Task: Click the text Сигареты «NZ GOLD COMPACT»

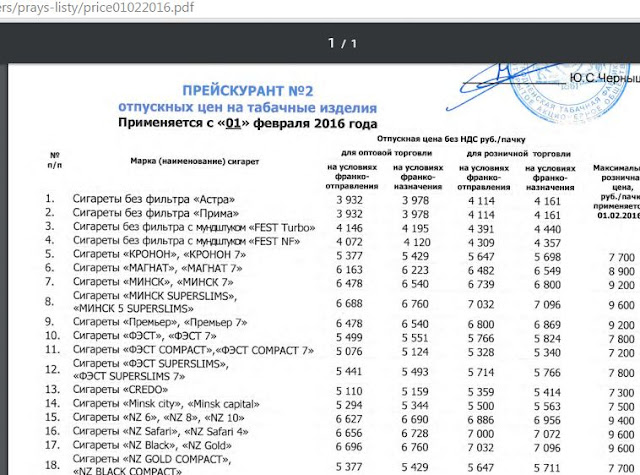Action: (152, 459)
